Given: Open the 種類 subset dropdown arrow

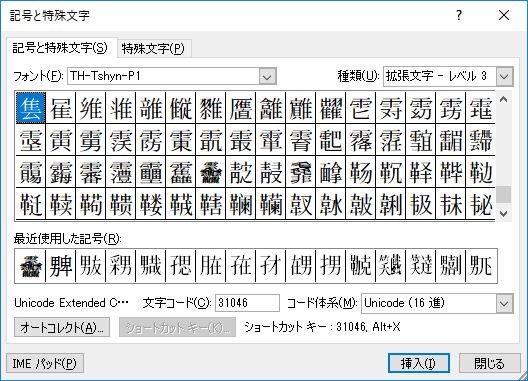Looking at the screenshot, I should pos(505,76).
